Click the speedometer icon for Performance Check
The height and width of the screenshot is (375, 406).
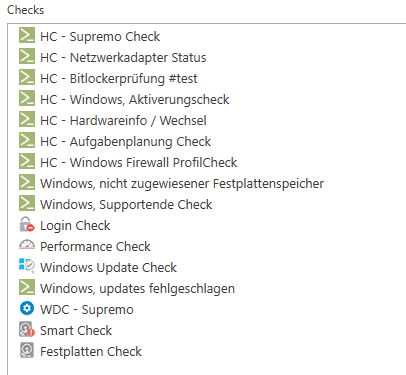(x=27, y=246)
